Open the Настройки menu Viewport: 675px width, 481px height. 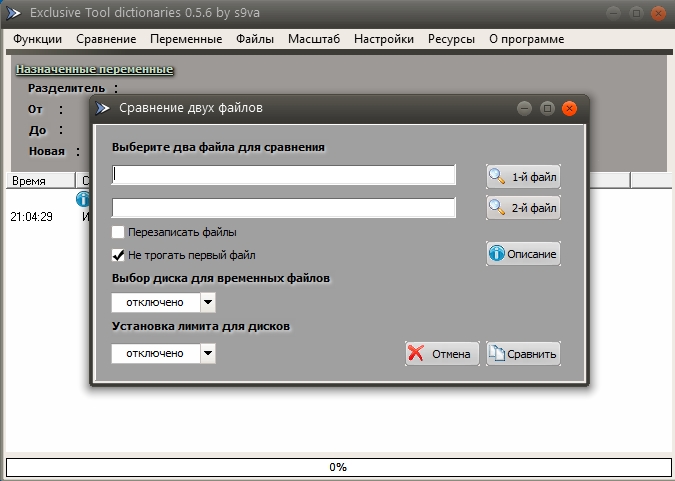point(384,39)
